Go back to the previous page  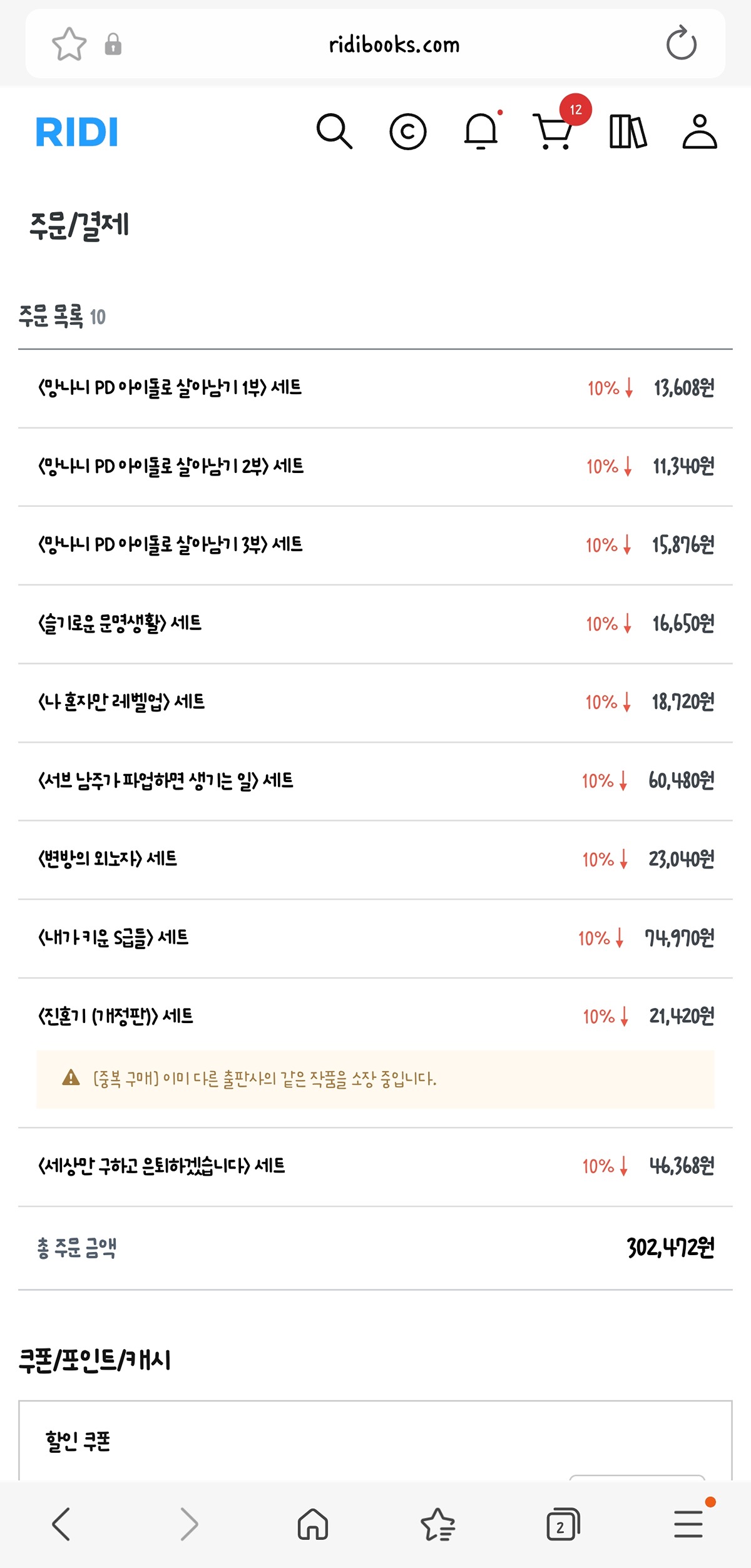point(61,1524)
